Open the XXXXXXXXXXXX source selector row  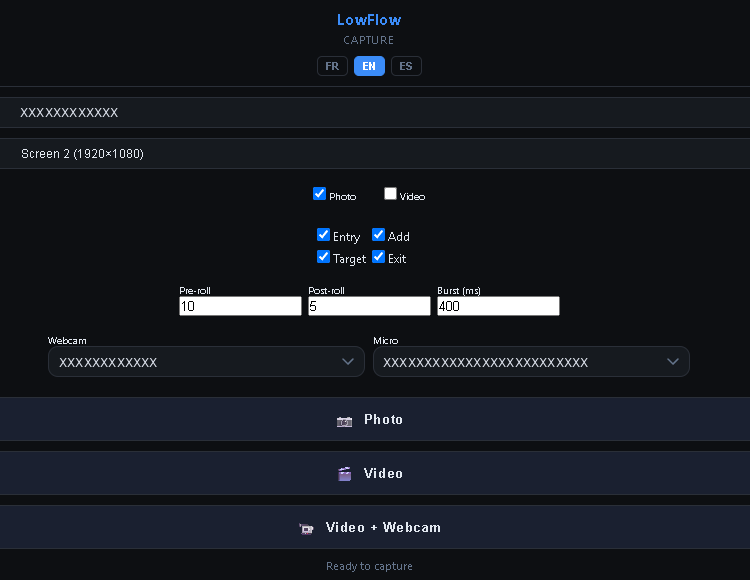[375, 112]
